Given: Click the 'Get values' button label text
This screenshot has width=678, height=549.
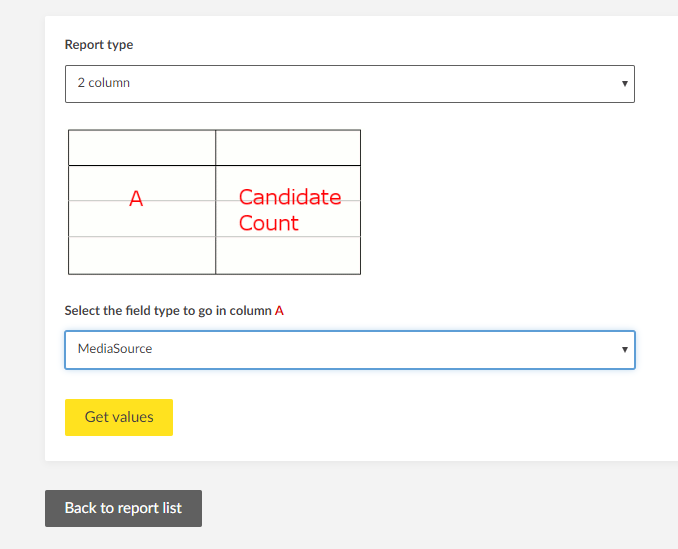Looking at the screenshot, I should 119,417.
